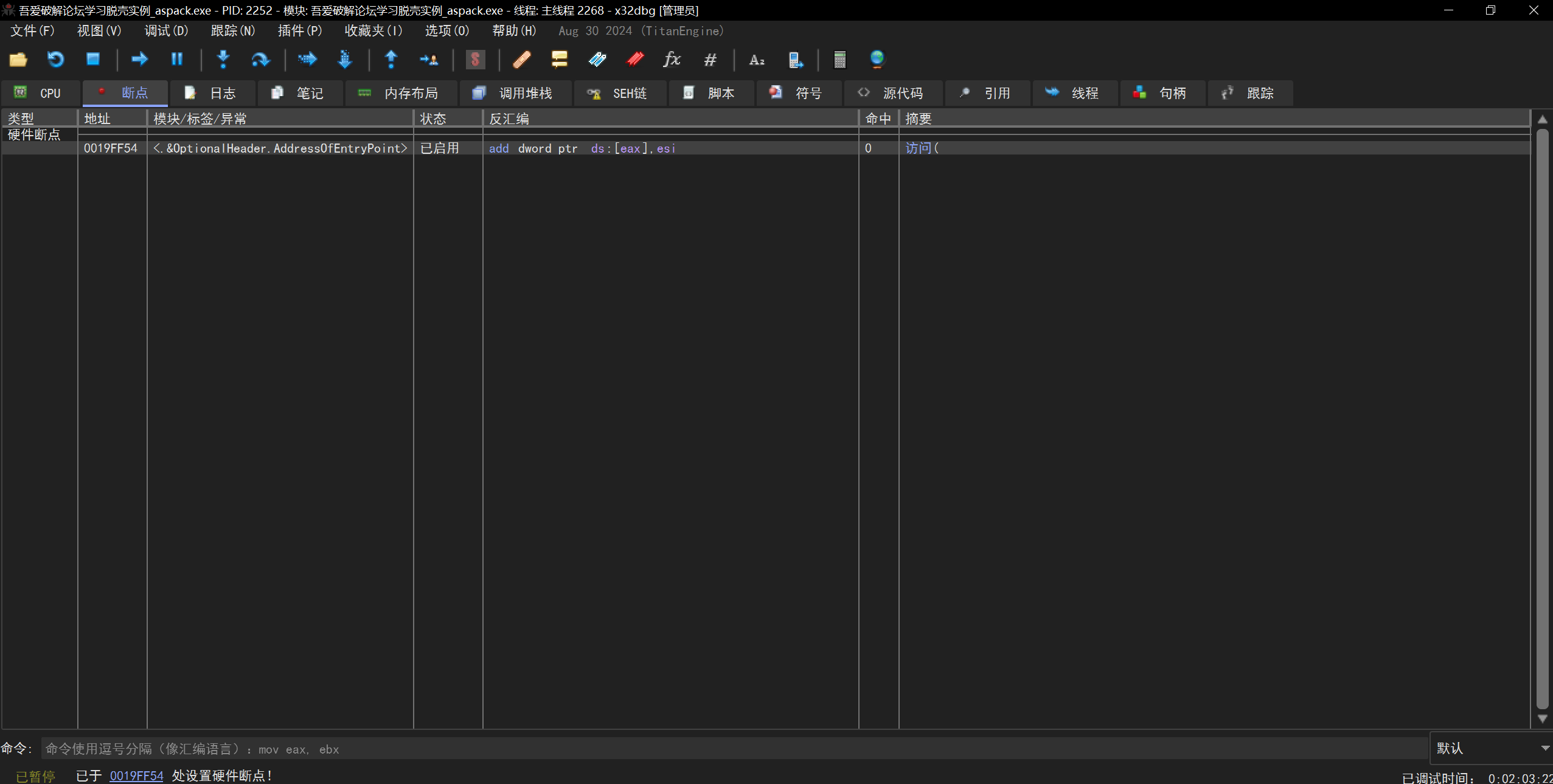Click the vertical scrollbar down arrow

[1542, 719]
